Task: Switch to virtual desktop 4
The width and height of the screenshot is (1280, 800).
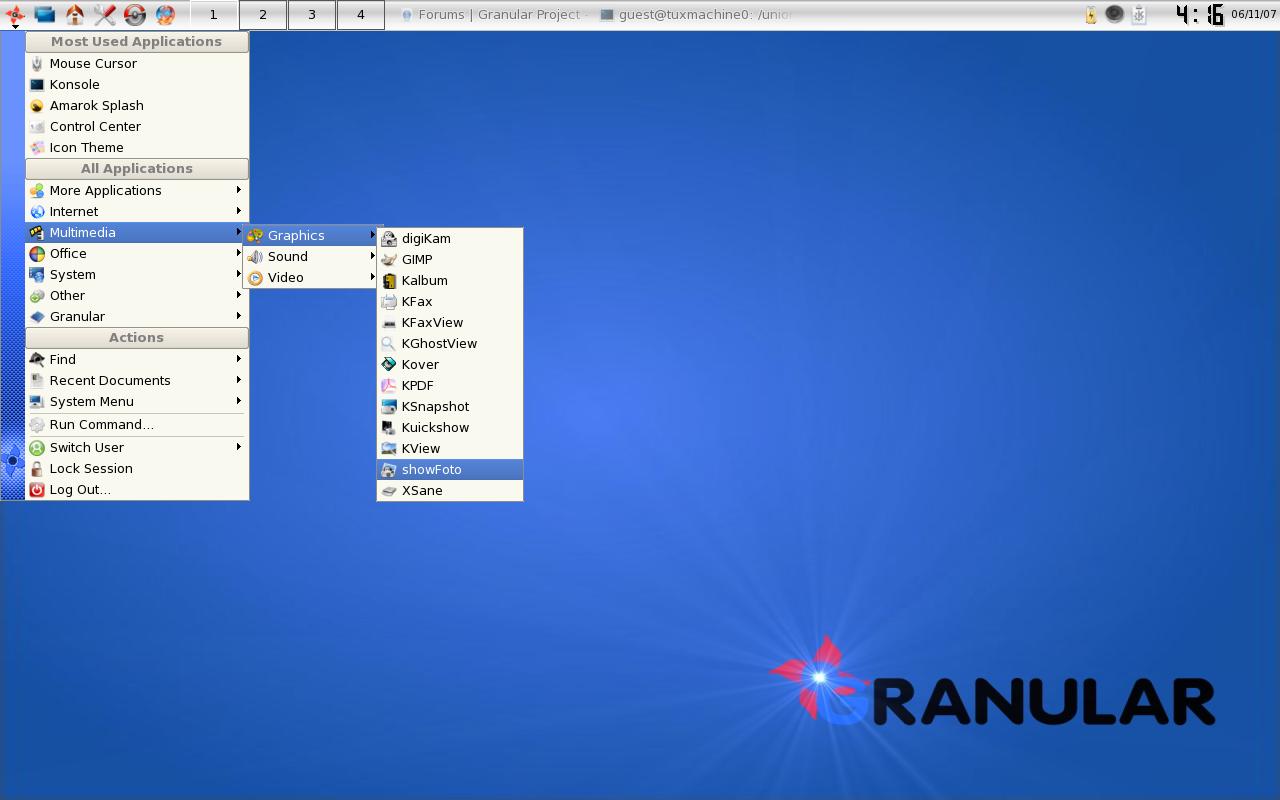Action: (x=361, y=15)
